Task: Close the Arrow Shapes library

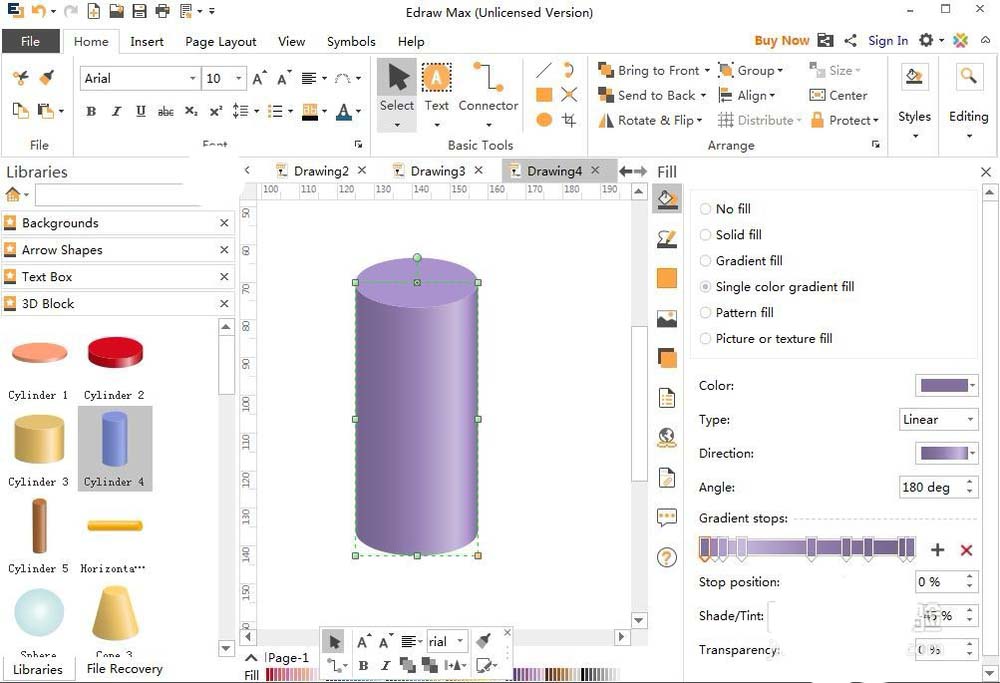Action: [x=224, y=250]
